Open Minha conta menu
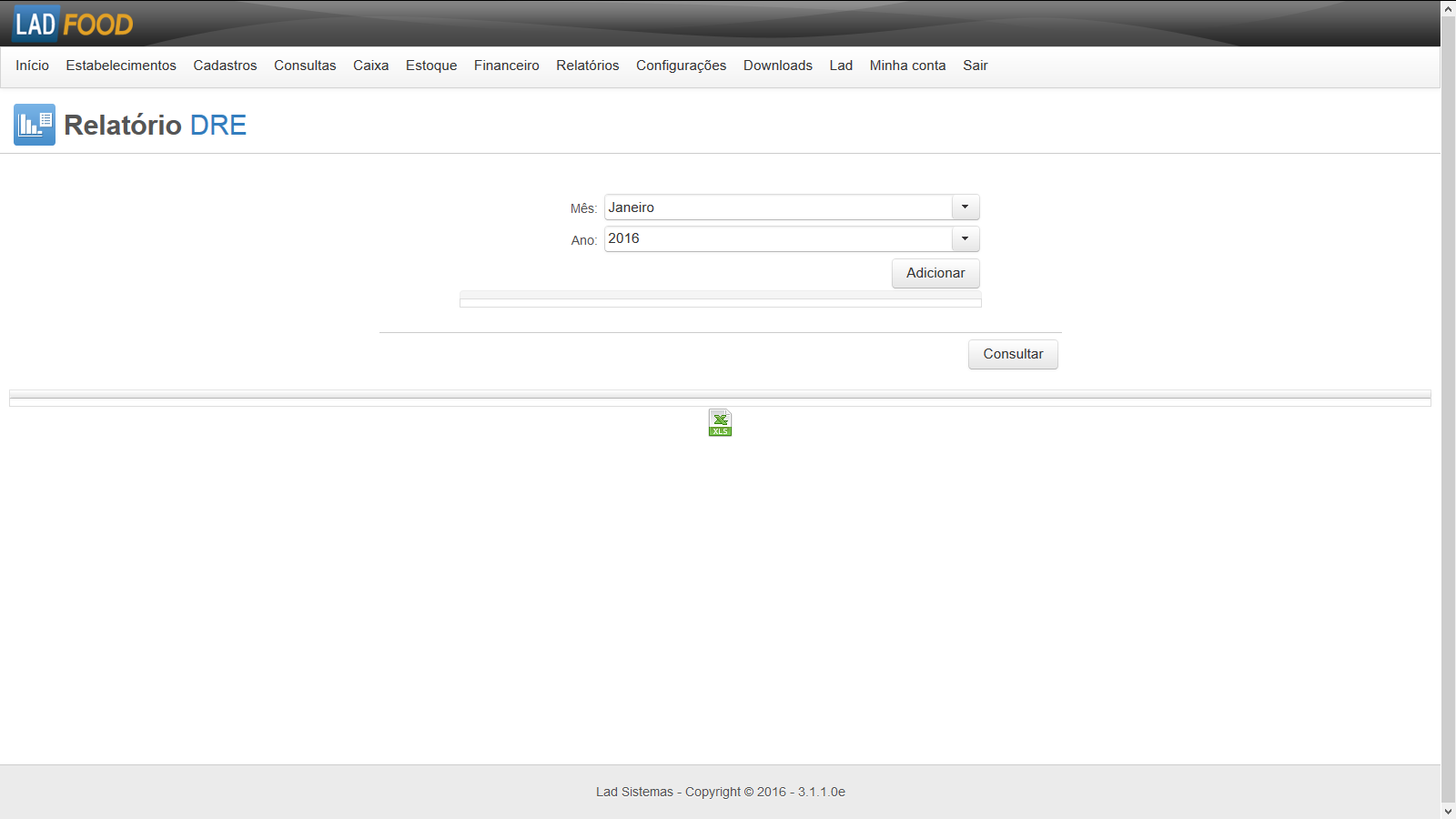The height and width of the screenshot is (819, 1456). [907, 66]
